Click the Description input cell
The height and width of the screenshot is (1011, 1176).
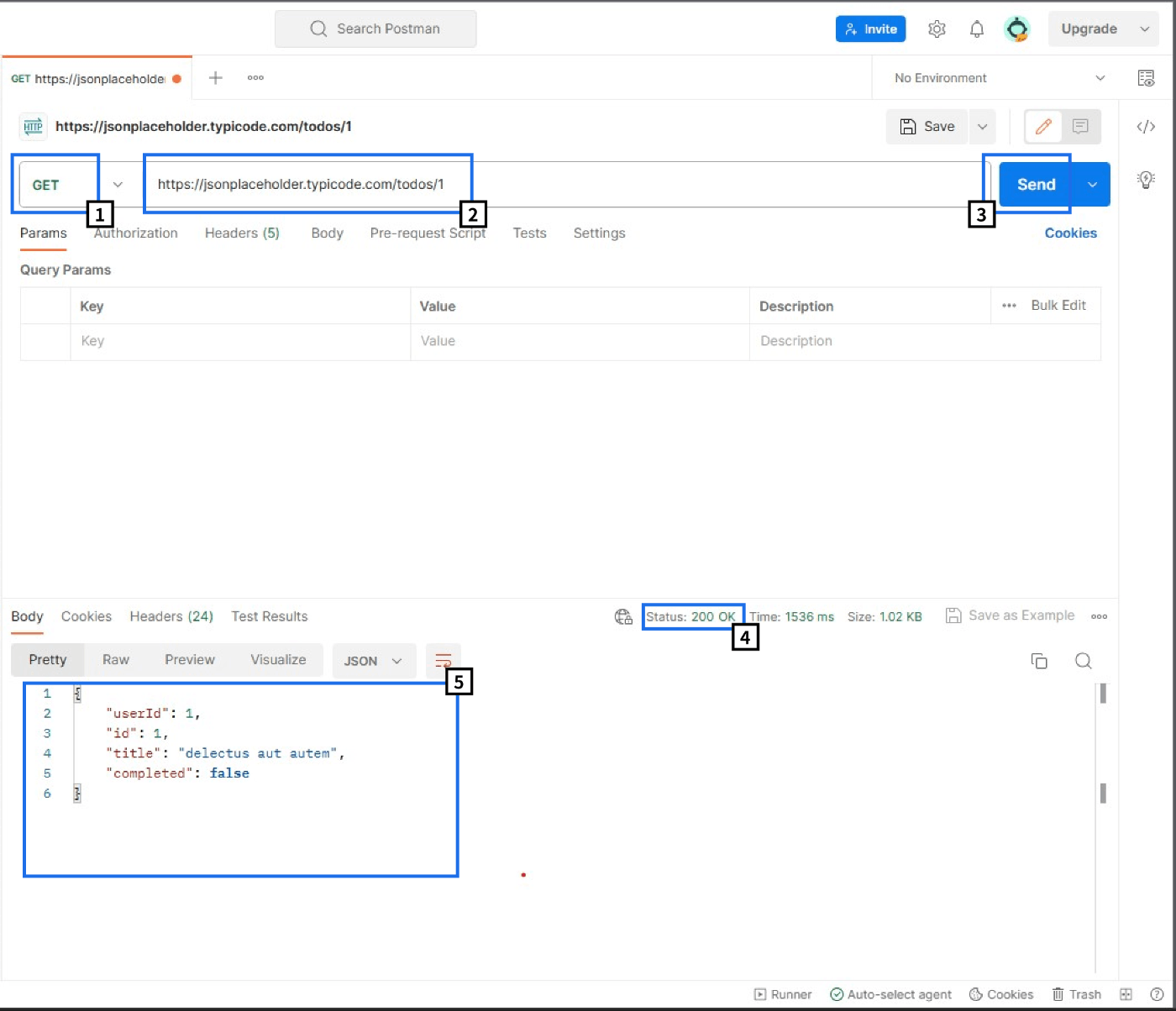click(x=925, y=342)
